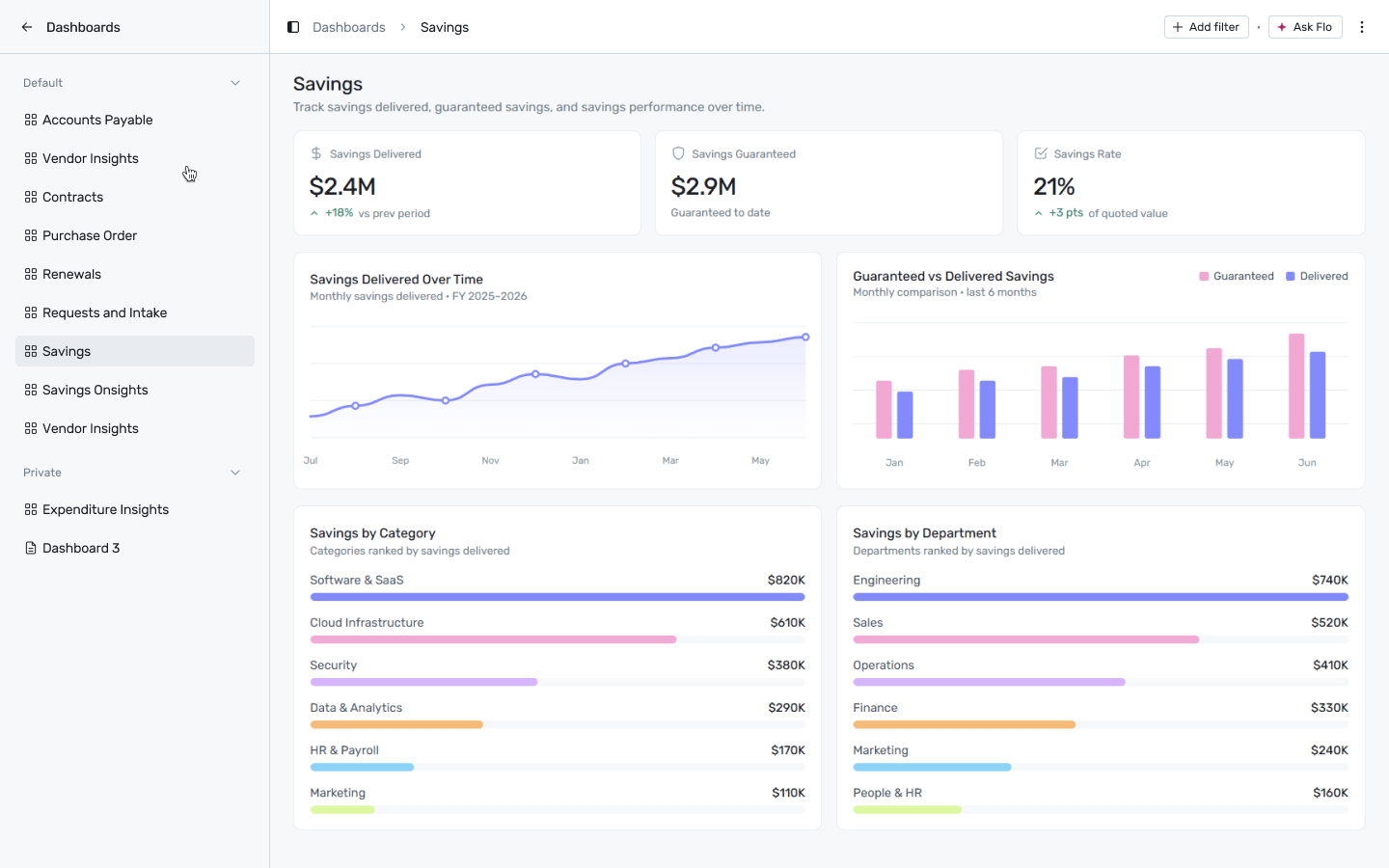Open the Purchase Order dashboard

135,235
